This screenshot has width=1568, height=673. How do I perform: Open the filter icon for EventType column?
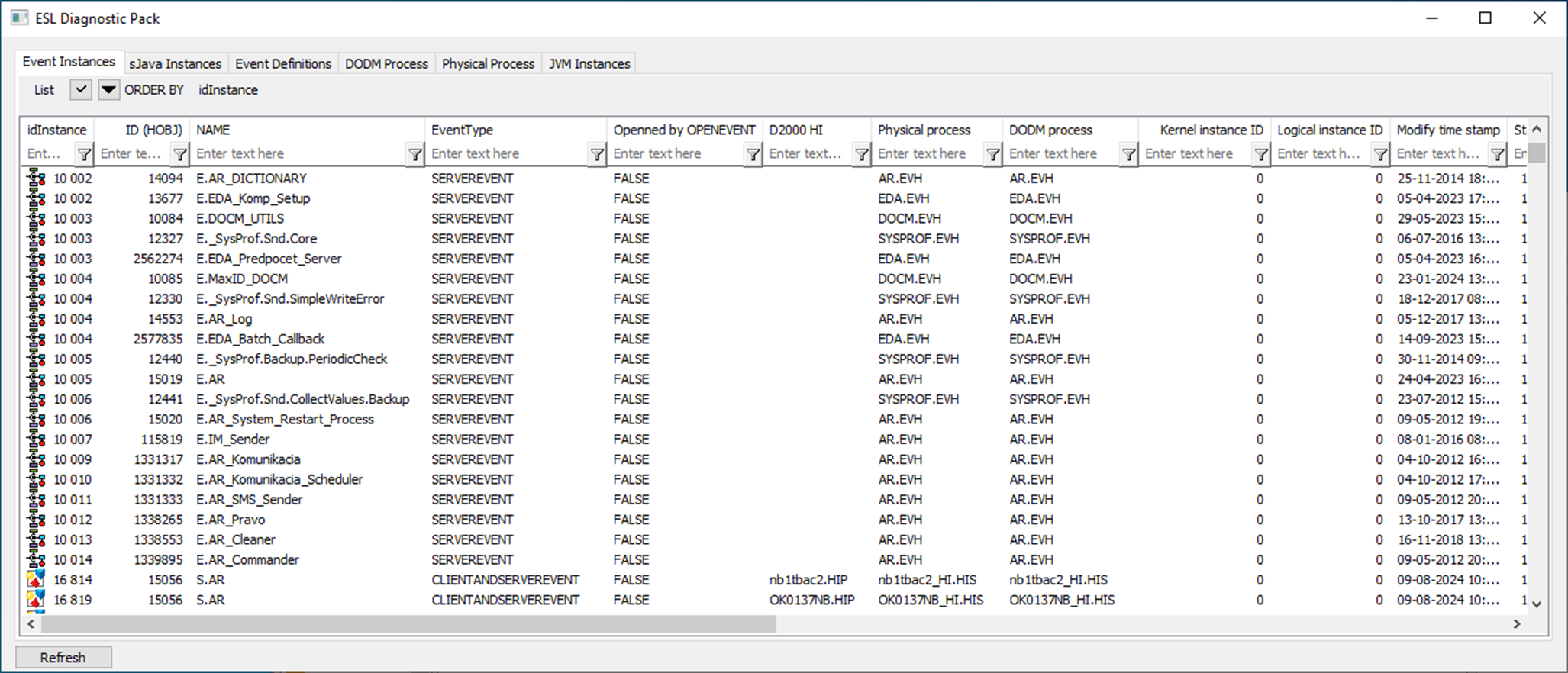tap(597, 154)
